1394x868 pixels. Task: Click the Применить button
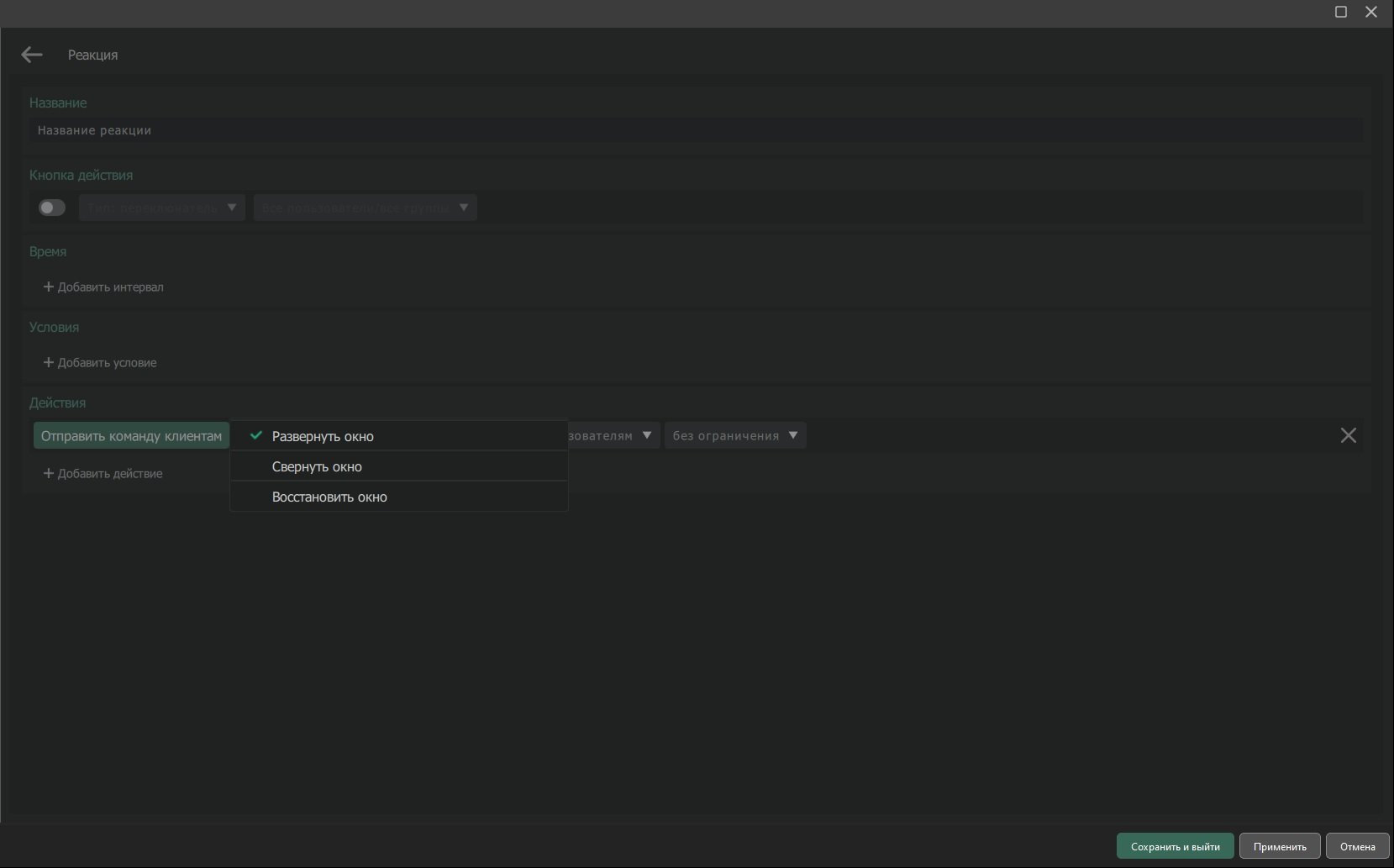click(x=1279, y=846)
